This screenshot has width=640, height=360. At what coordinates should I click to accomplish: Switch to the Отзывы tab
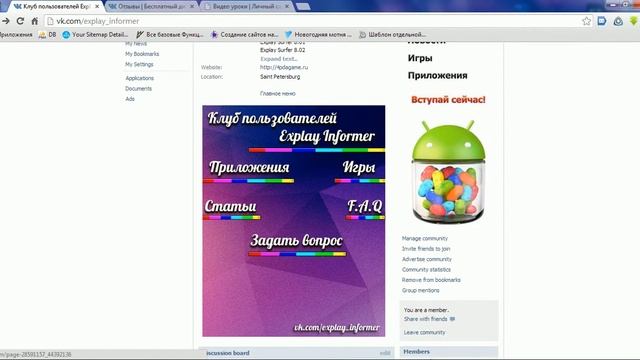[151, 7]
